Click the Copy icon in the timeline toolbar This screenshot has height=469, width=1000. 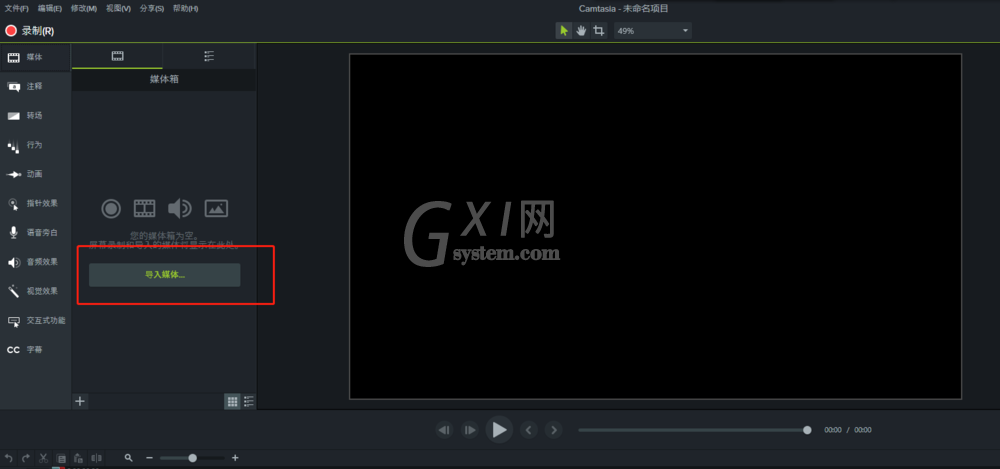coord(61,458)
